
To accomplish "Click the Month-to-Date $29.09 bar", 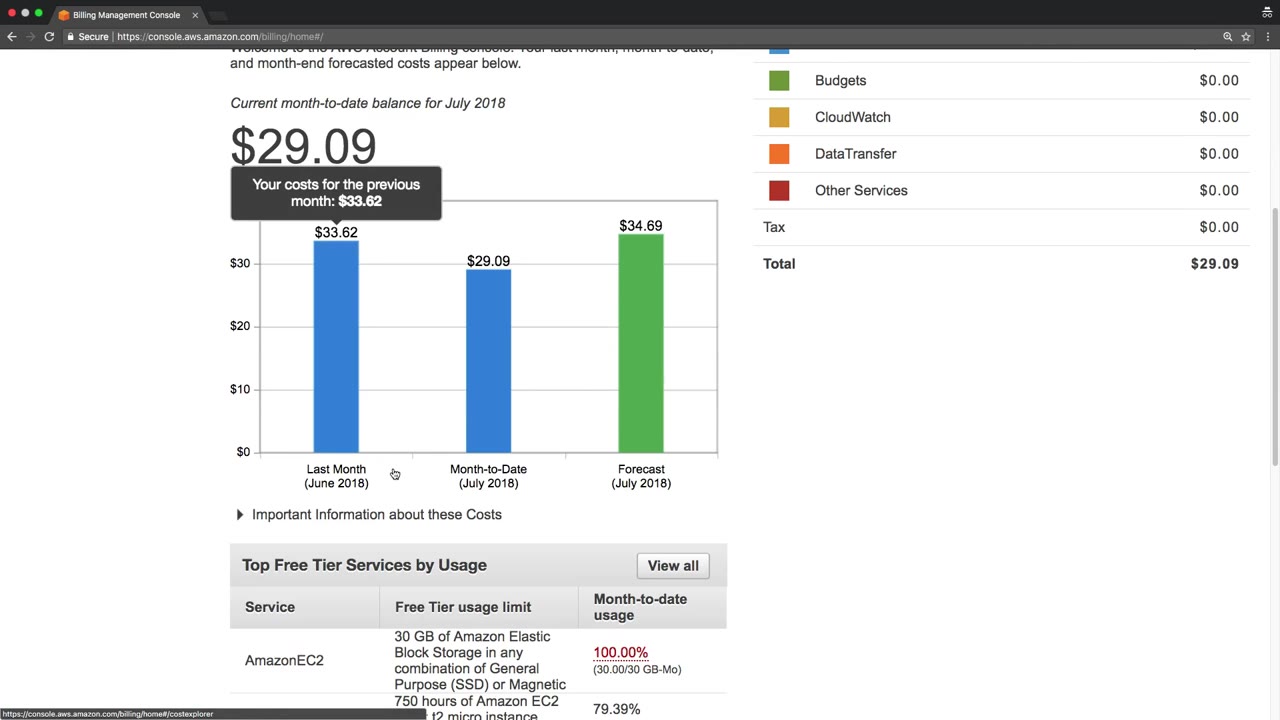I will tap(488, 361).
